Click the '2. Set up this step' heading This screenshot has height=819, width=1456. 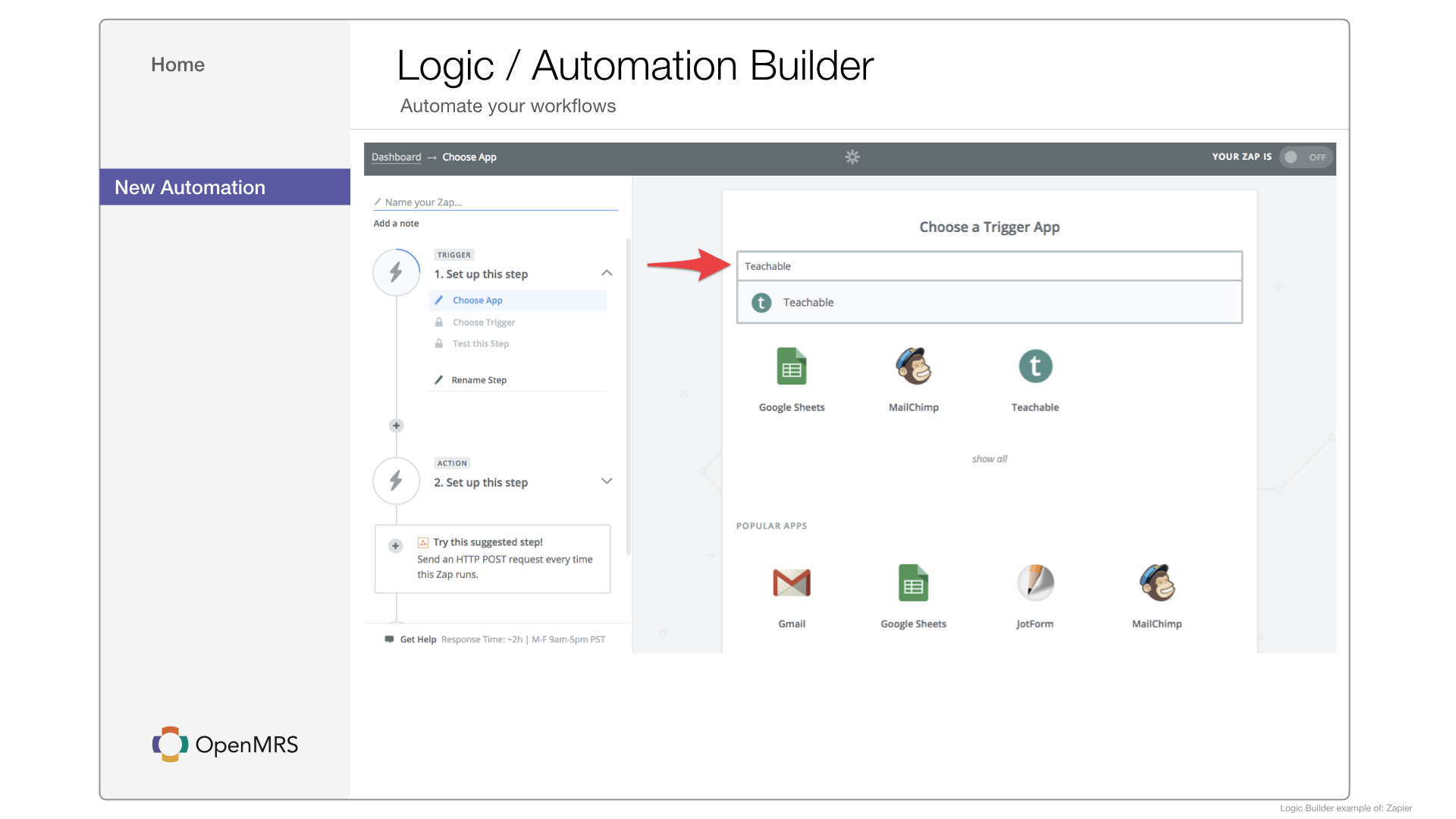tap(481, 482)
